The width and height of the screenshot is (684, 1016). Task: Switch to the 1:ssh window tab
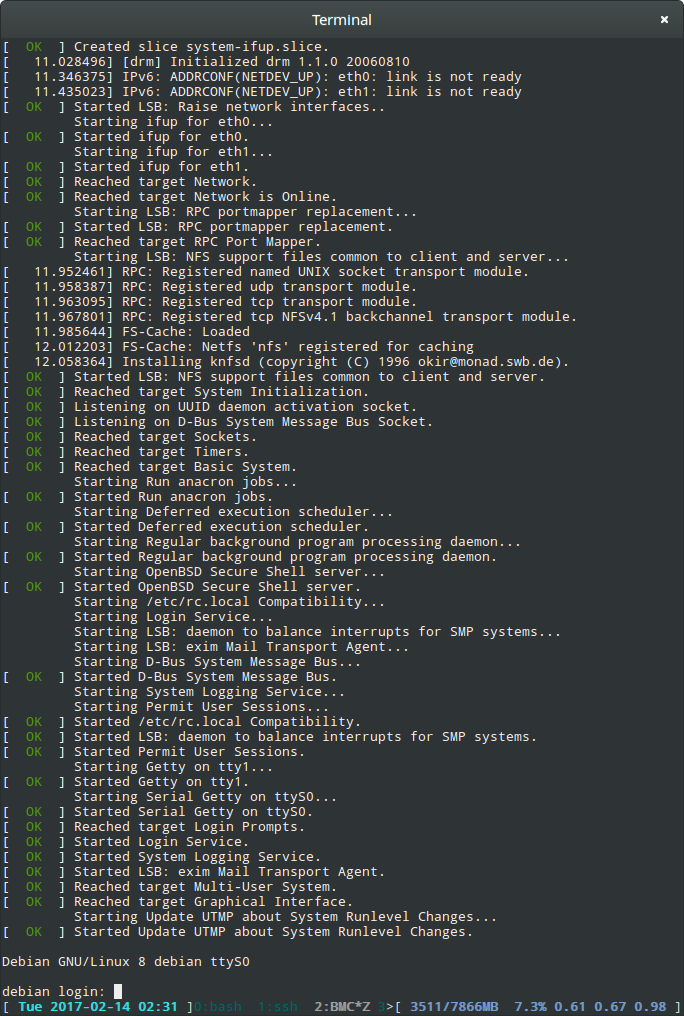[x=279, y=1006]
